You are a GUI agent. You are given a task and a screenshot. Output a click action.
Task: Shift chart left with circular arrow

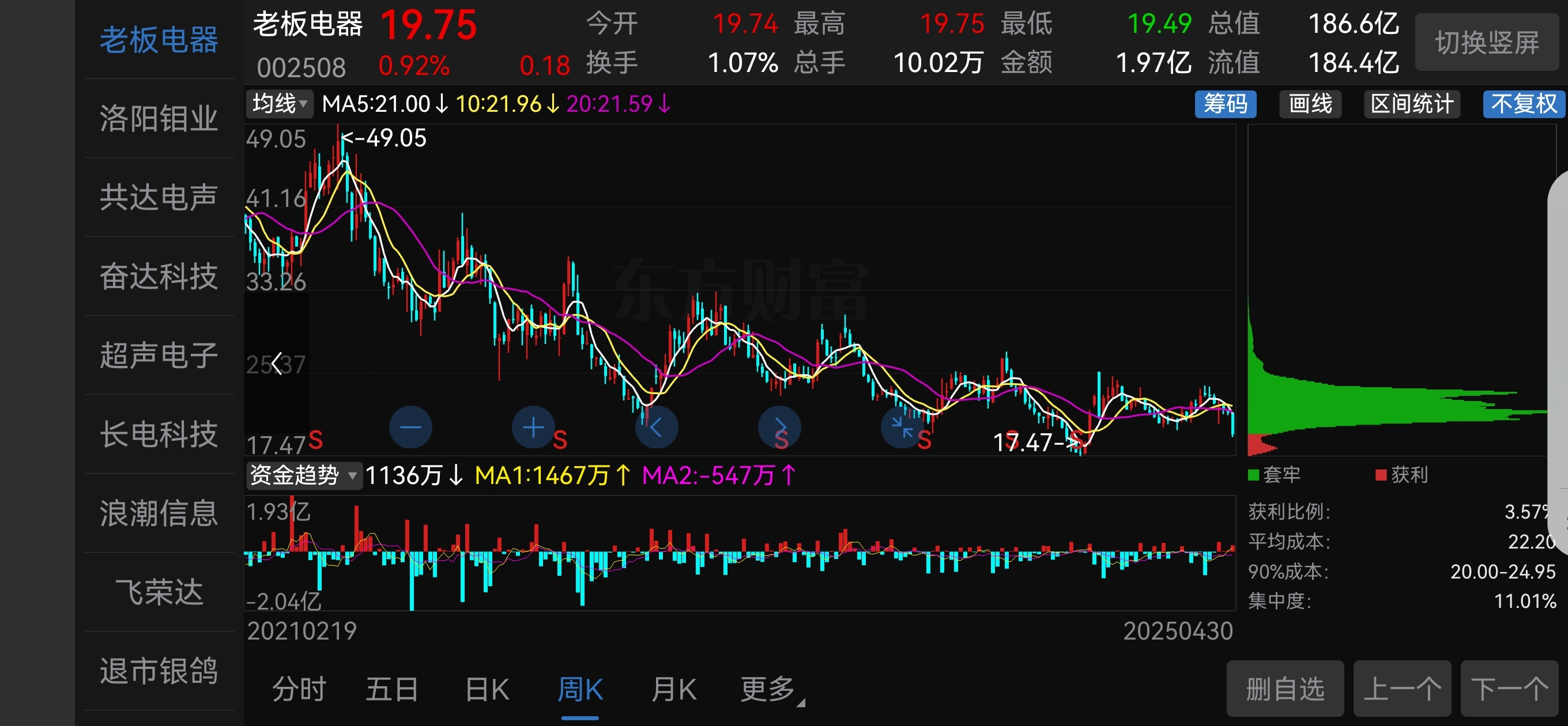(x=656, y=427)
